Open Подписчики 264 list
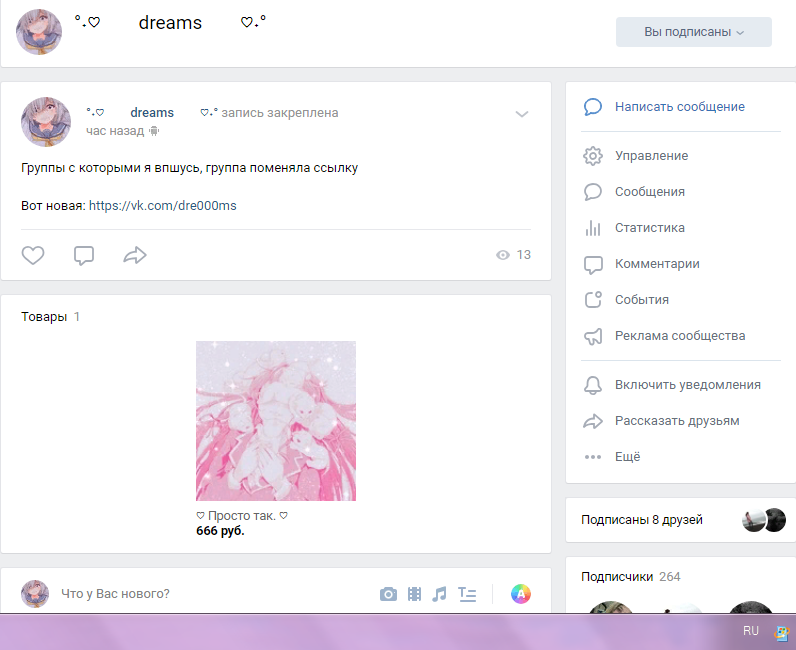Image resolution: width=796 pixels, height=650 pixels. (x=631, y=577)
